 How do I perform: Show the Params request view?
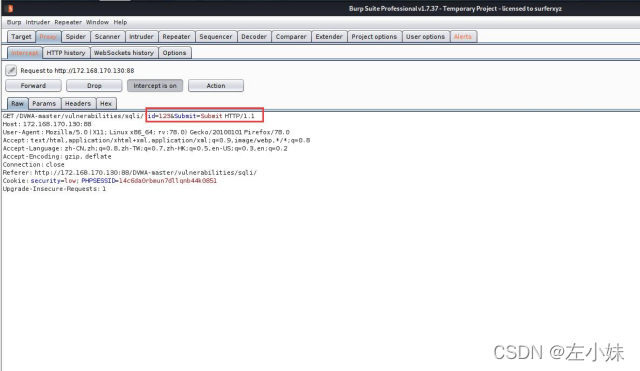(x=44, y=104)
